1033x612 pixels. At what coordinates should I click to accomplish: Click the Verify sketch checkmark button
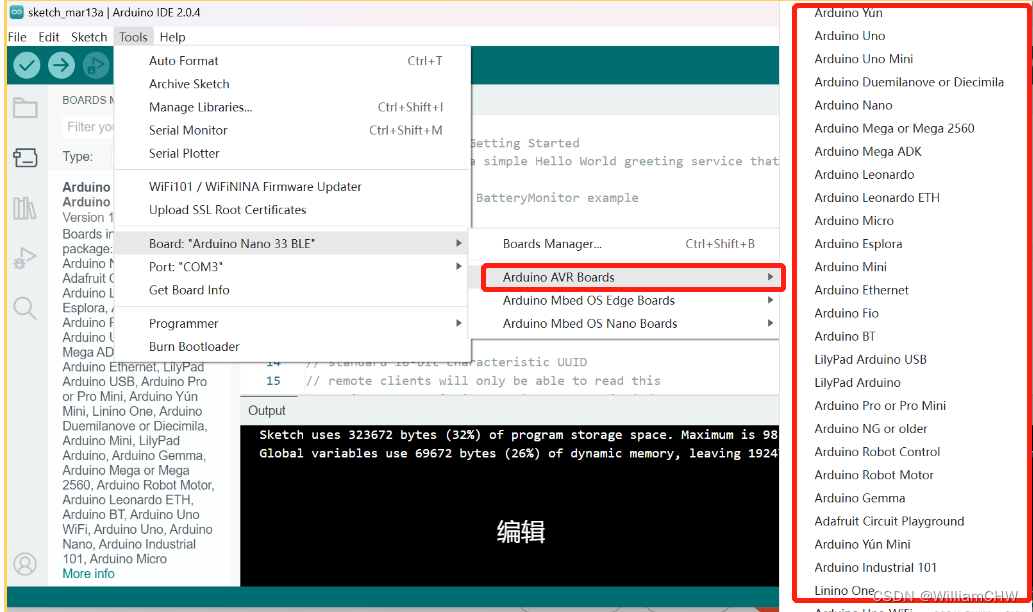pyautogui.click(x=27, y=65)
